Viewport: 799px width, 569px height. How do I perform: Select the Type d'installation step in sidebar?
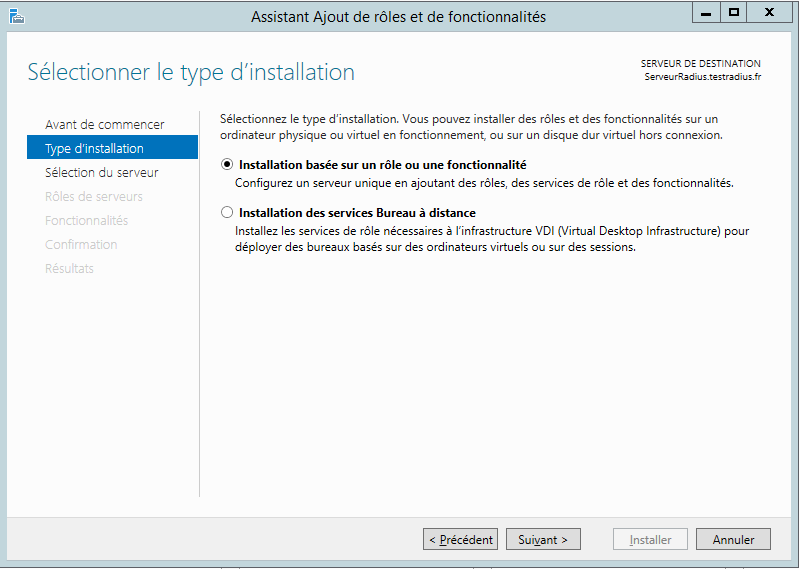click(94, 148)
